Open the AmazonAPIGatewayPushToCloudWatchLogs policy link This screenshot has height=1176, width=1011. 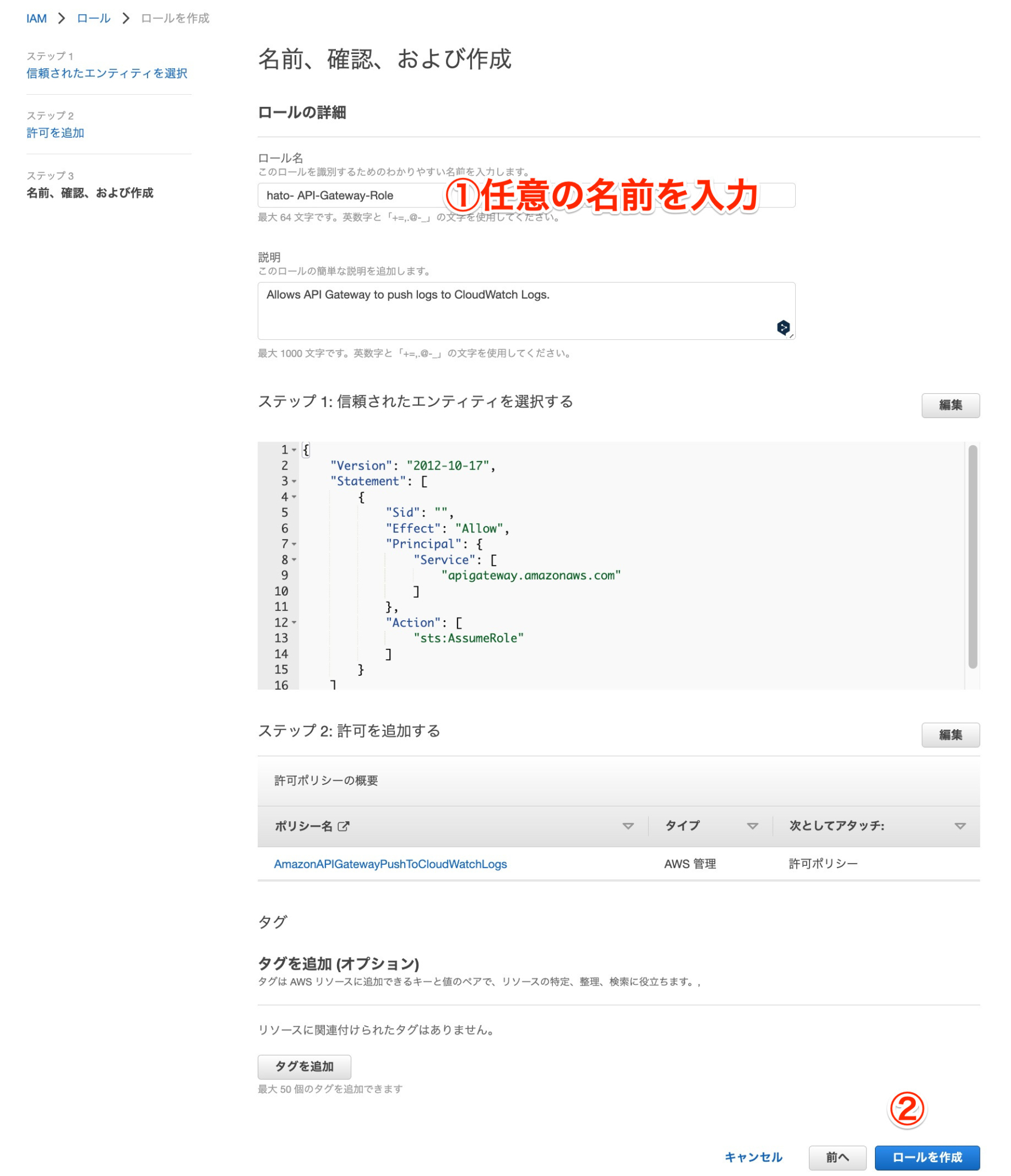tap(390, 864)
